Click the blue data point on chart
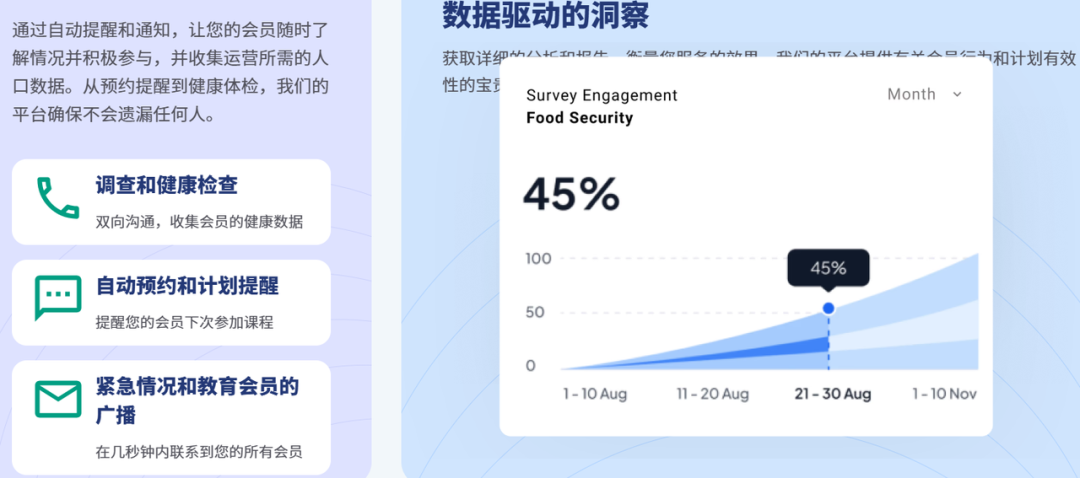 point(829,308)
